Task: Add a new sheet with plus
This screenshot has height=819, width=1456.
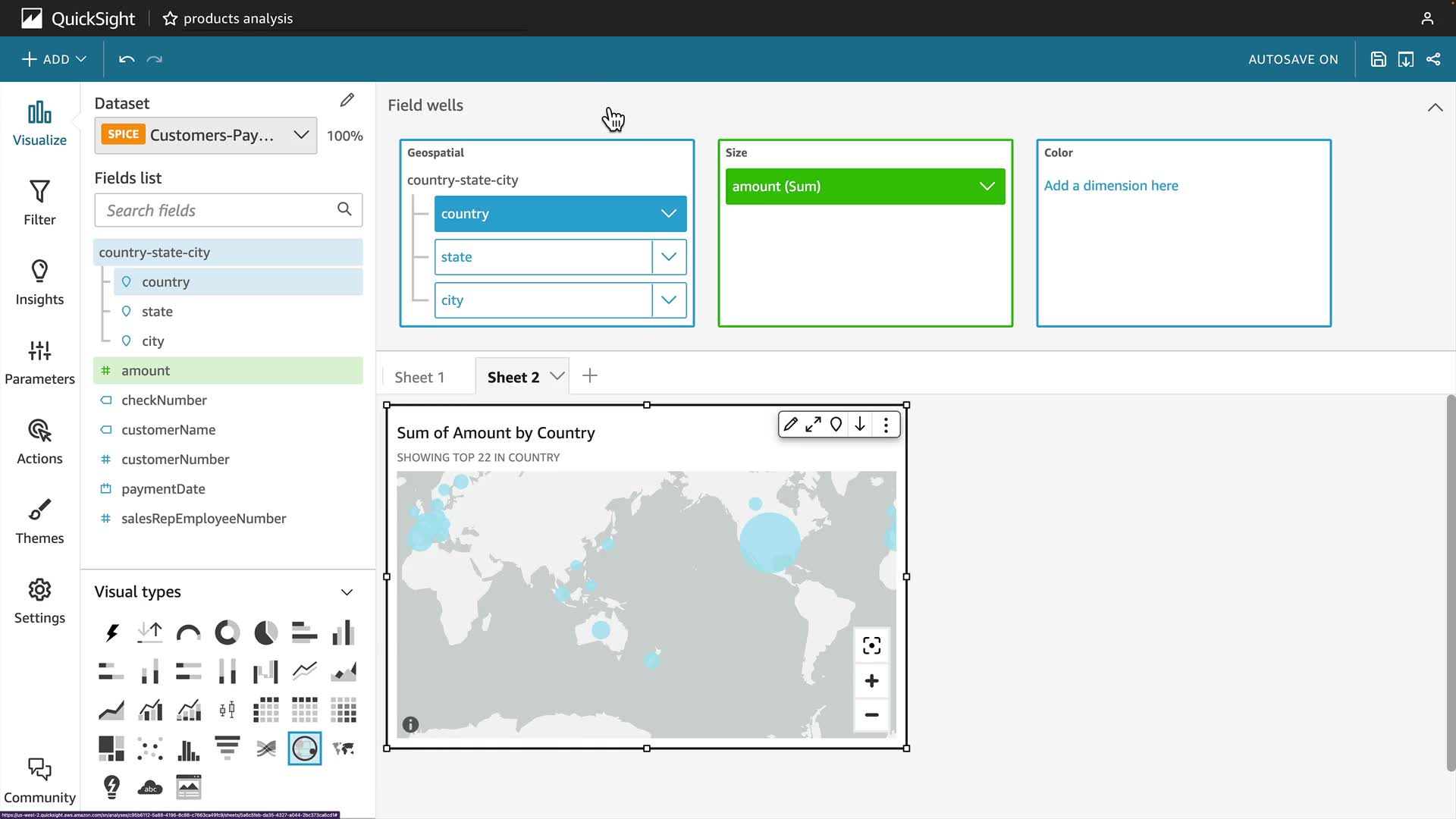Action: pyautogui.click(x=590, y=376)
